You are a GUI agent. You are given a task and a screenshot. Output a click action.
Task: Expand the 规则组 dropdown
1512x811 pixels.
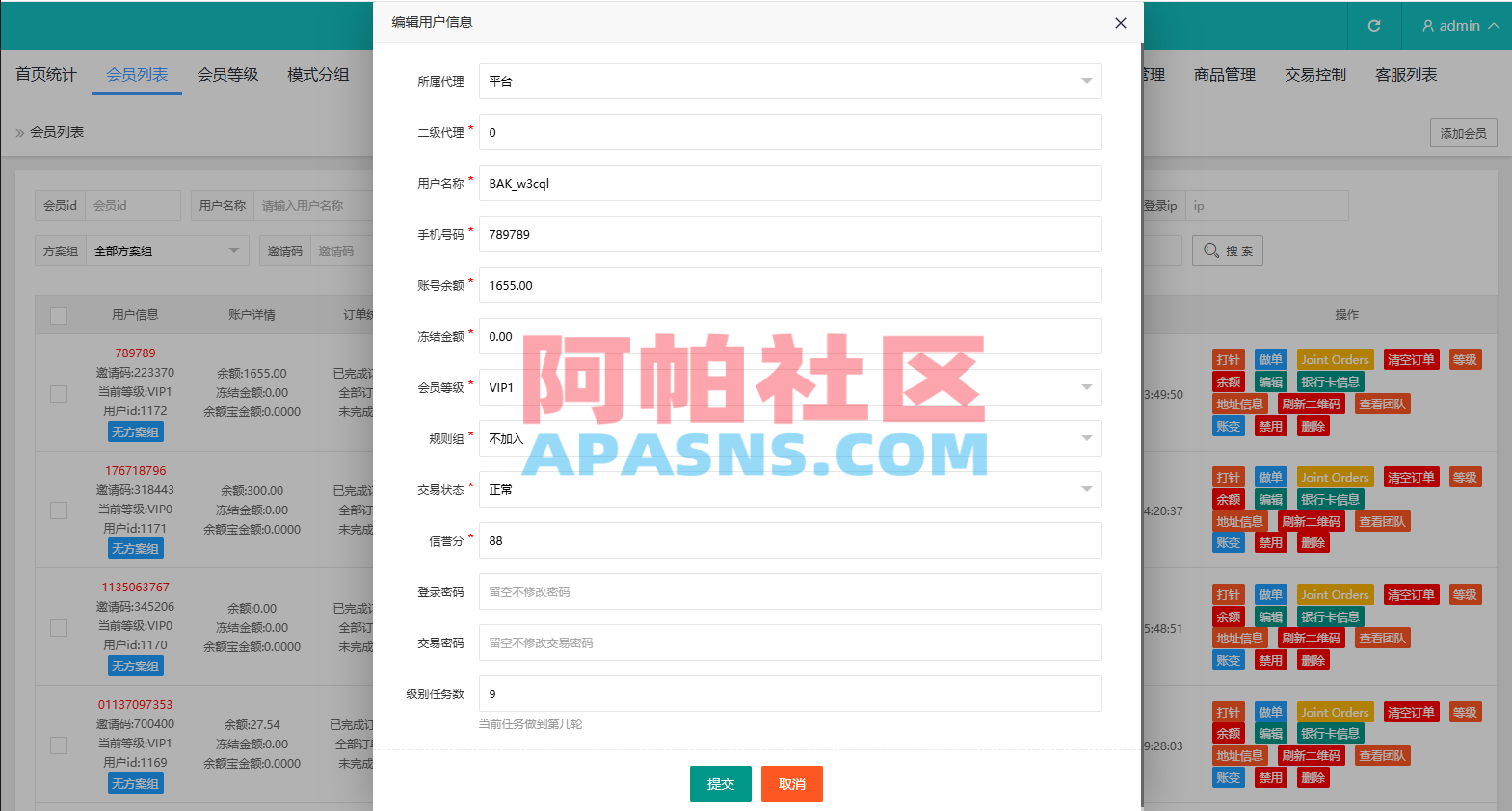tap(790, 438)
